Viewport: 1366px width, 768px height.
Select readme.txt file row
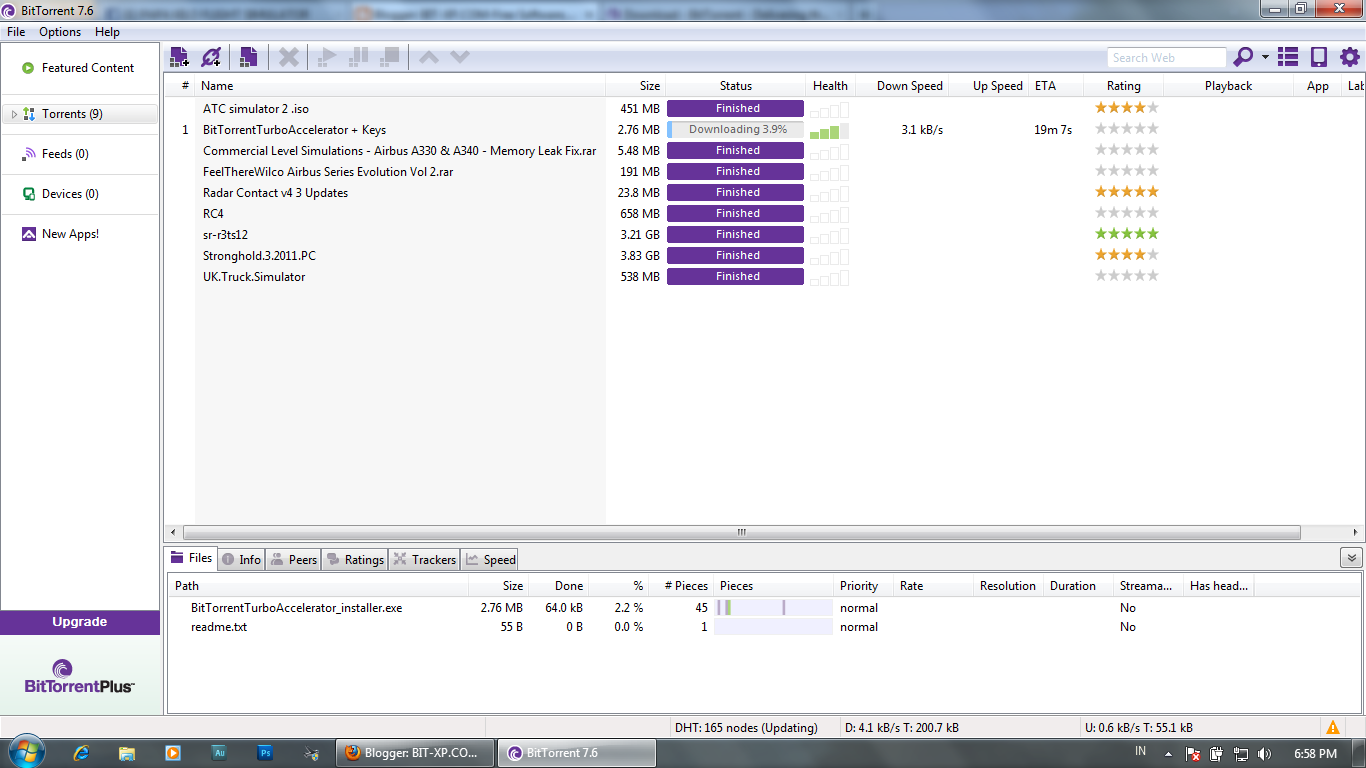point(219,627)
